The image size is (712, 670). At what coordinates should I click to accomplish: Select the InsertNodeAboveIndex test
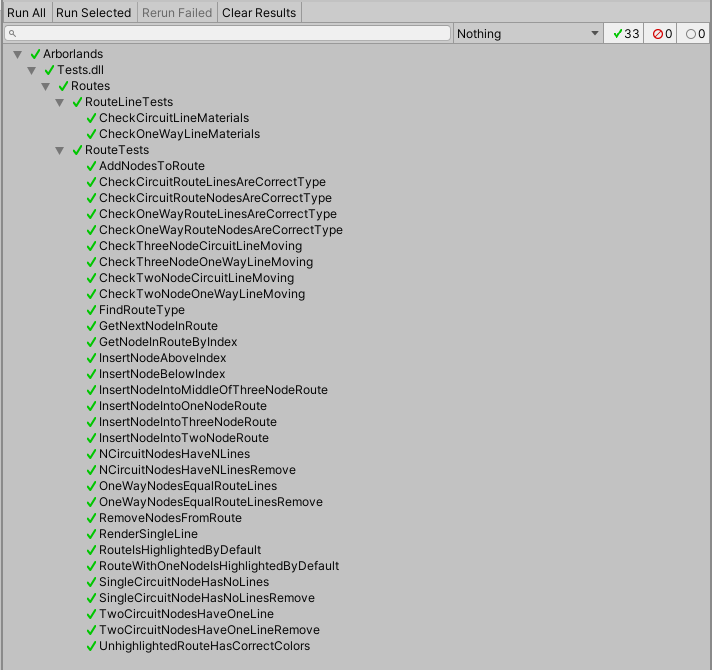(x=162, y=358)
